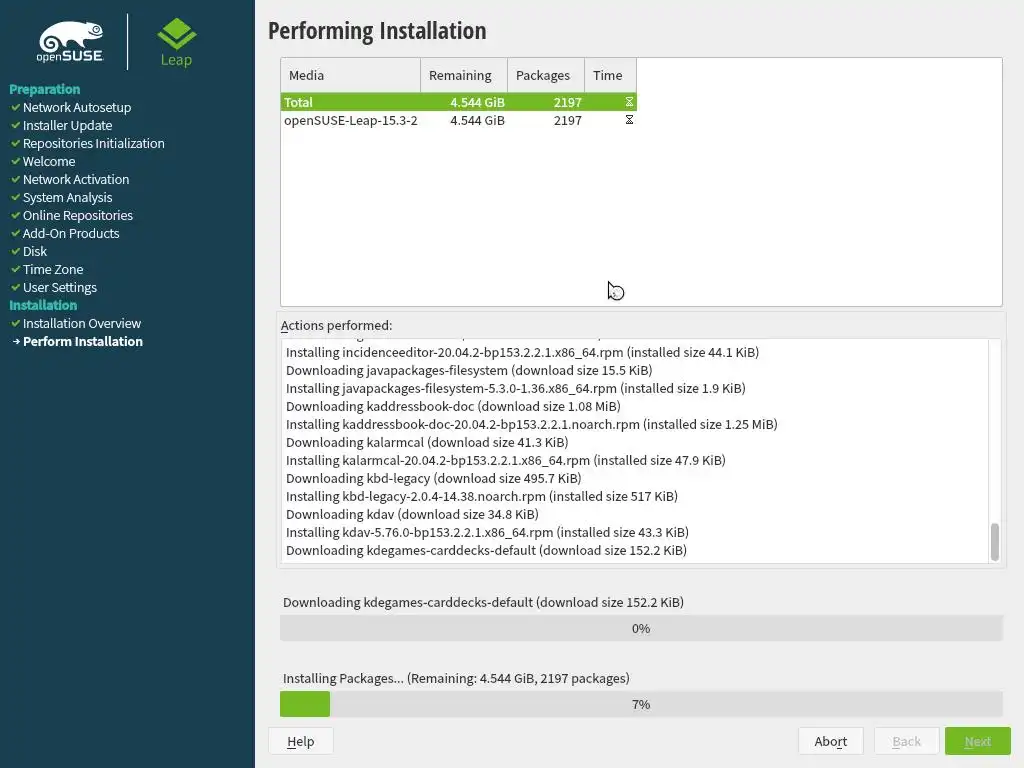Click the checkmark beside Online Repositories
This screenshot has height=768, width=1024.
pos(16,215)
